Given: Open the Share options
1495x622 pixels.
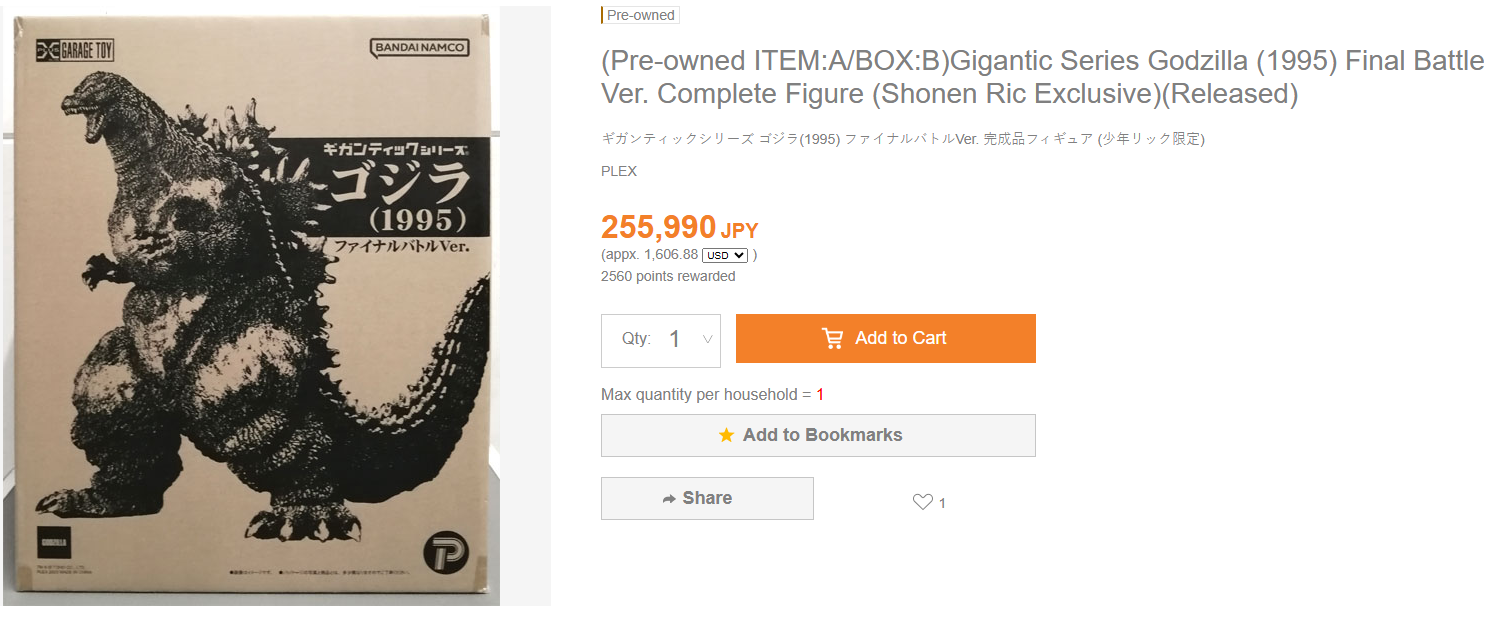Looking at the screenshot, I should click(707, 498).
